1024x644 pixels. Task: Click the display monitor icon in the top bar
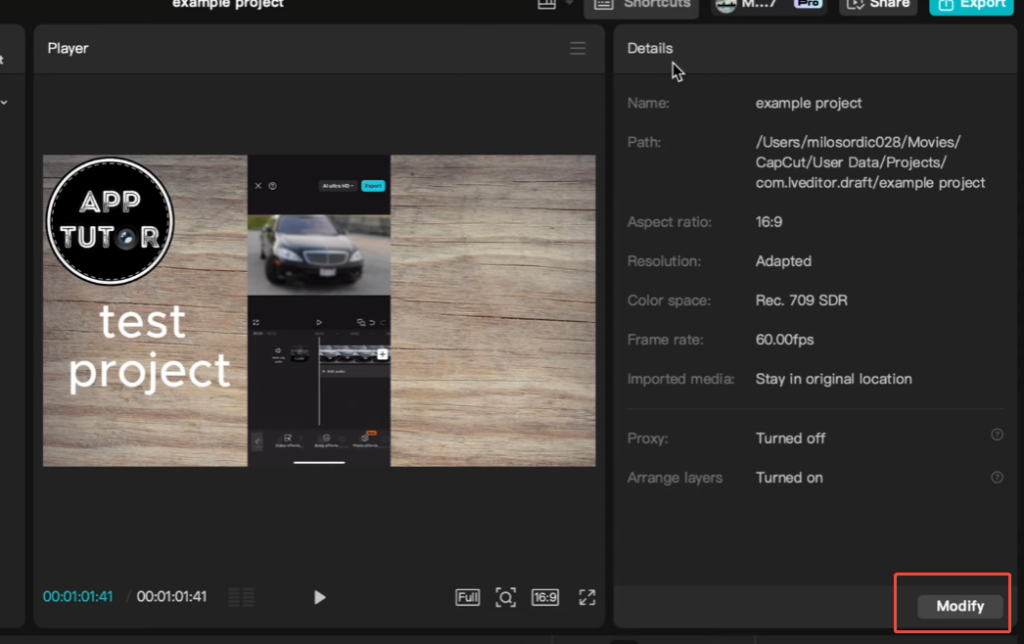click(545, 5)
